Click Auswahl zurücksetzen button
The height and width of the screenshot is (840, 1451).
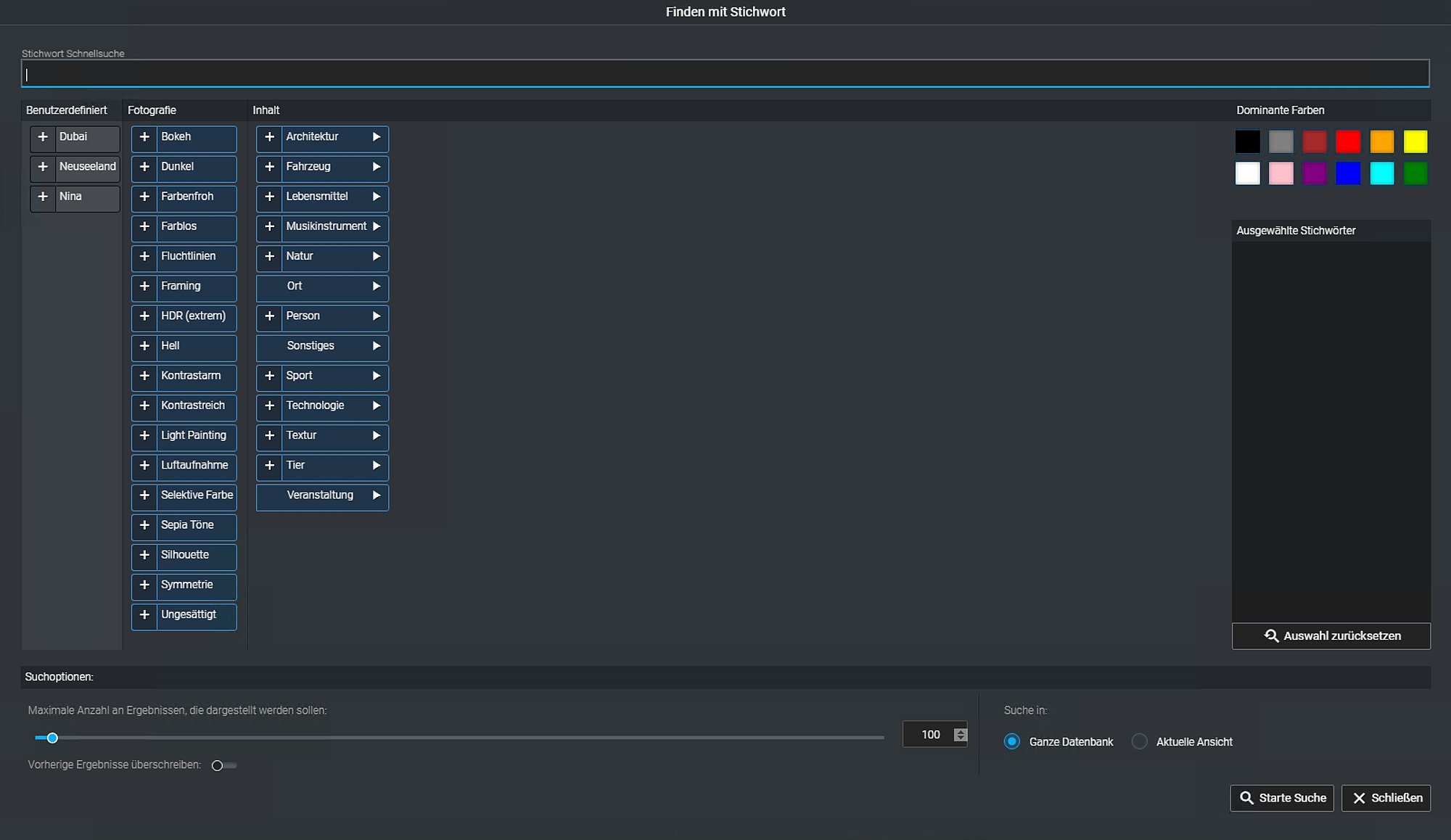coord(1331,636)
